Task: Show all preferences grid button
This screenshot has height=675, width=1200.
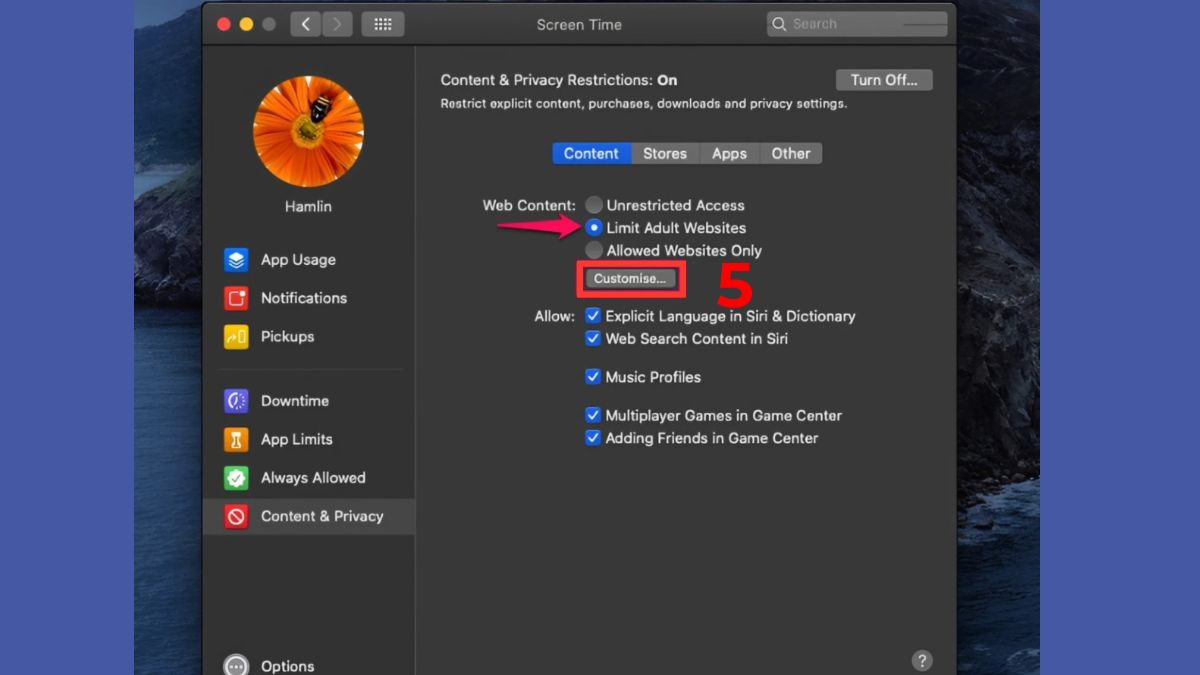Action: [382, 24]
